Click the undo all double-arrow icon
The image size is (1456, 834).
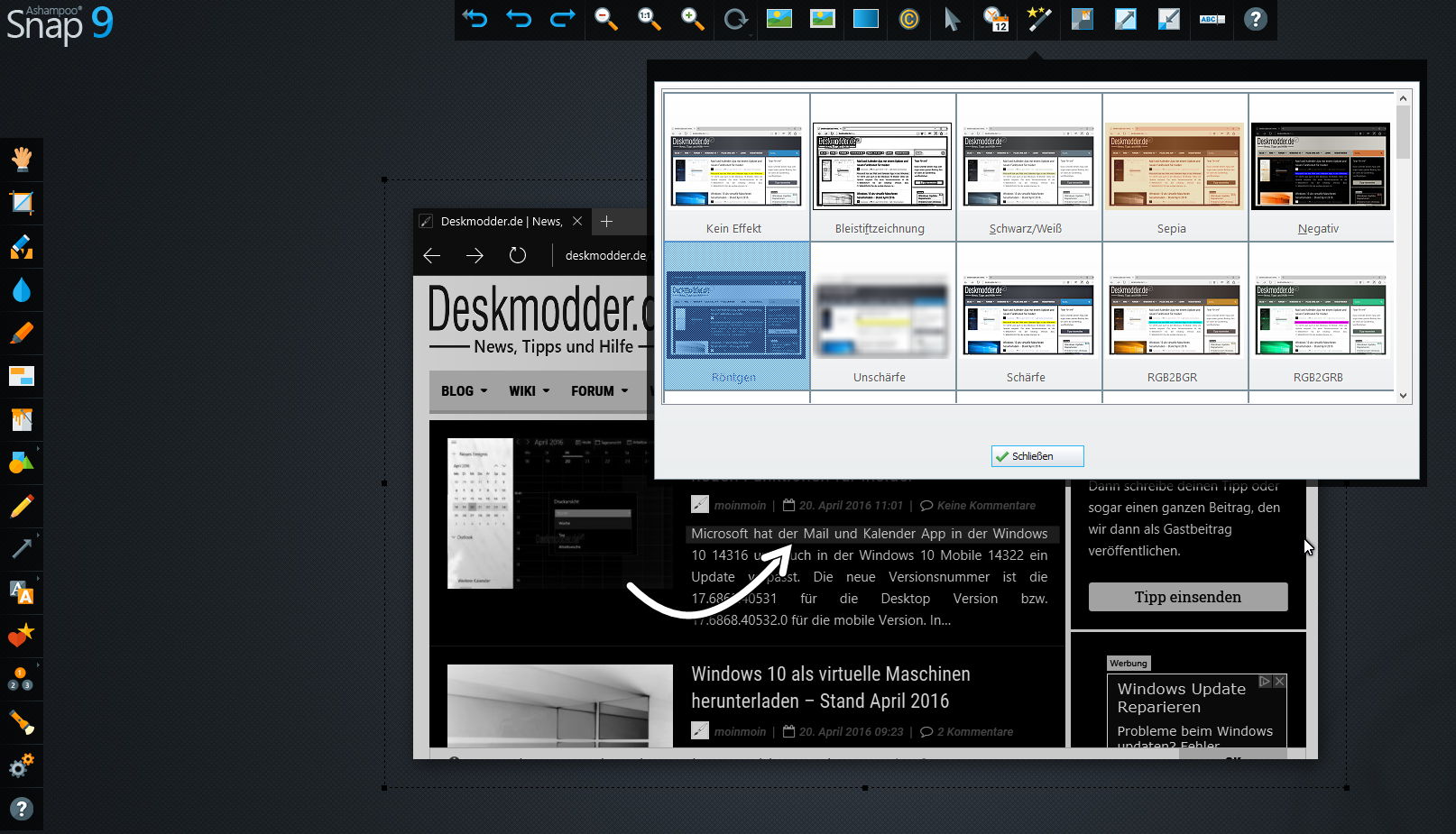(475, 19)
